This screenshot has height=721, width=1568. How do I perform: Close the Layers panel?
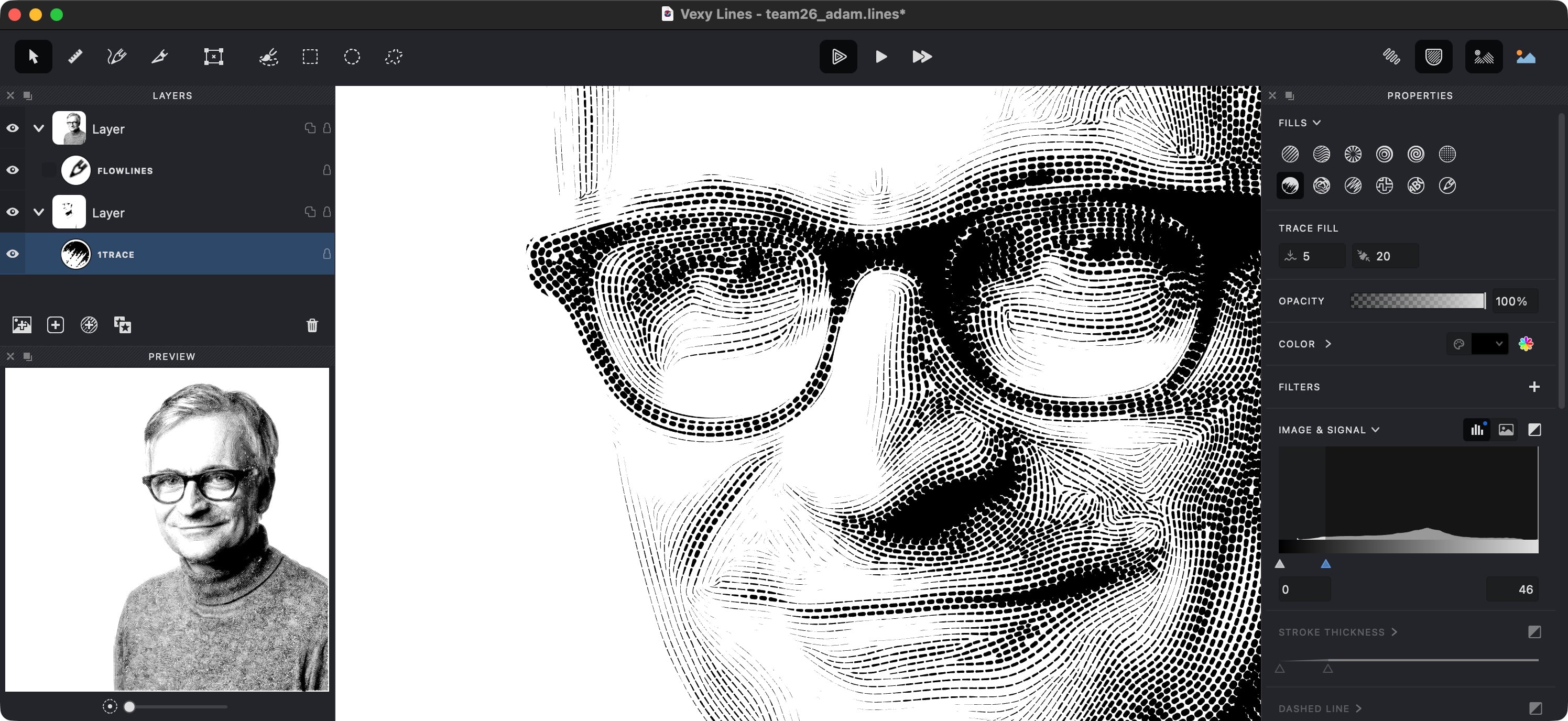click(x=10, y=95)
